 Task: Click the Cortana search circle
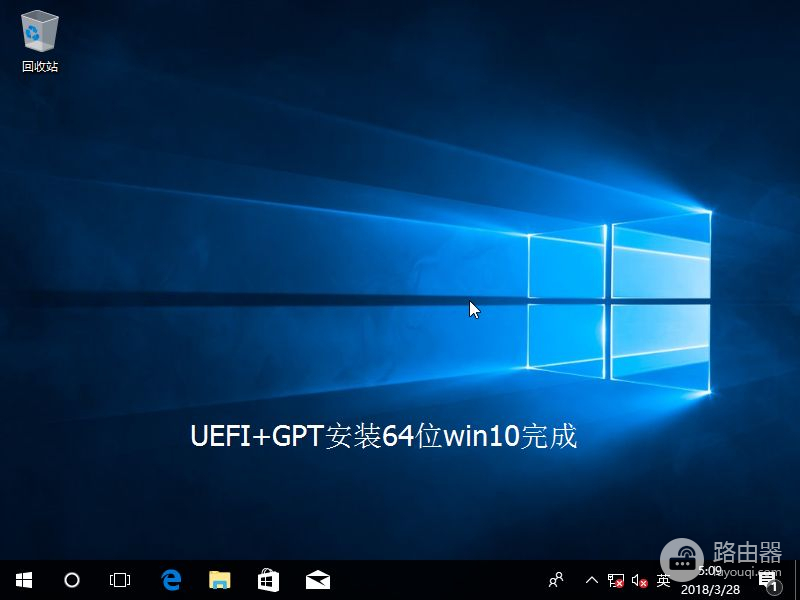[72, 580]
